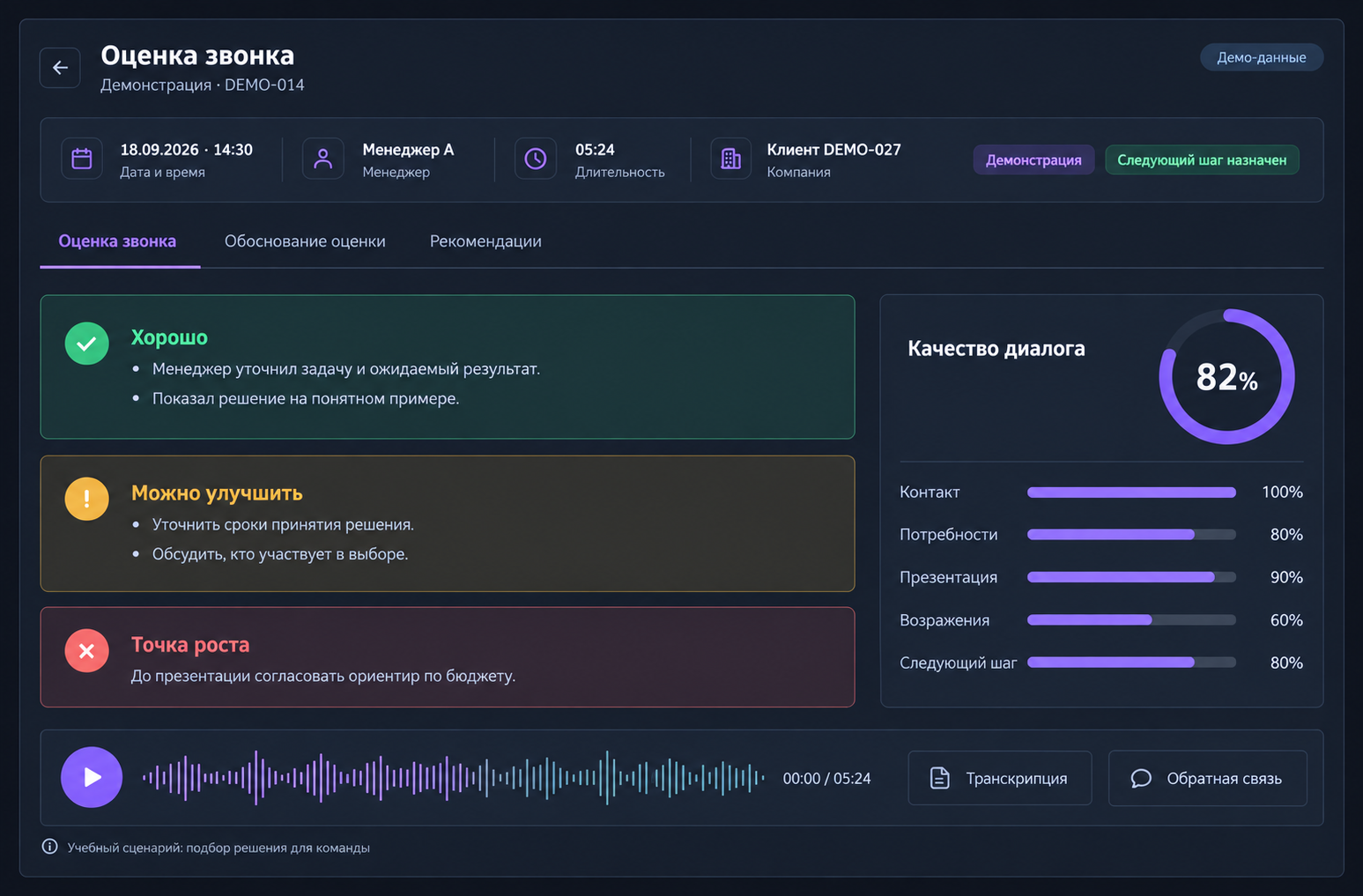Click the Контакт progress bar

click(1131, 492)
